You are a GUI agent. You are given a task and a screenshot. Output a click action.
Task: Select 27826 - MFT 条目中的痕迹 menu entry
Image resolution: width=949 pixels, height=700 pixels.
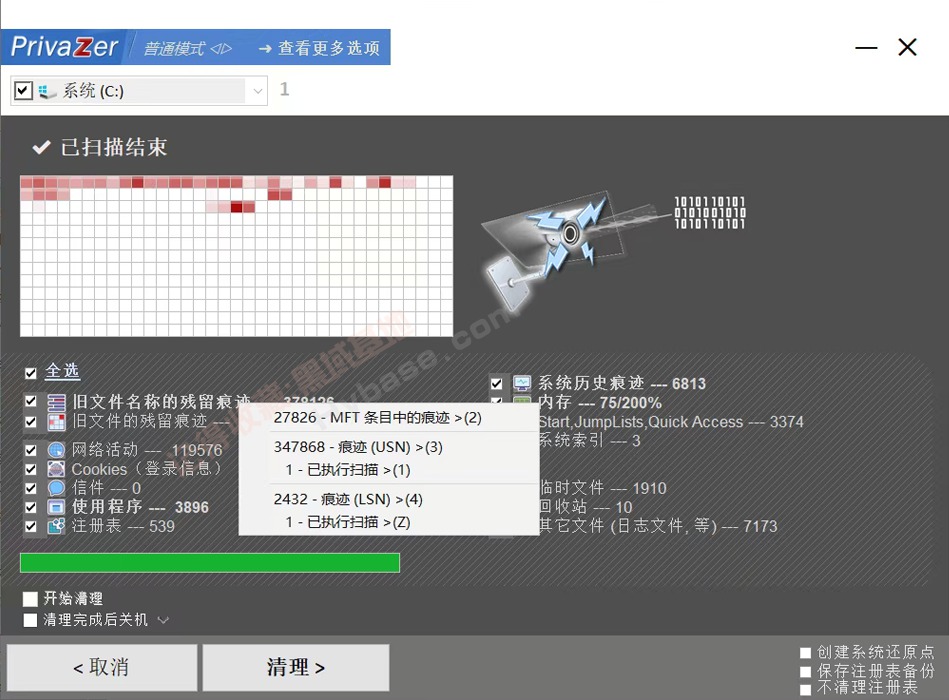pos(377,417)
